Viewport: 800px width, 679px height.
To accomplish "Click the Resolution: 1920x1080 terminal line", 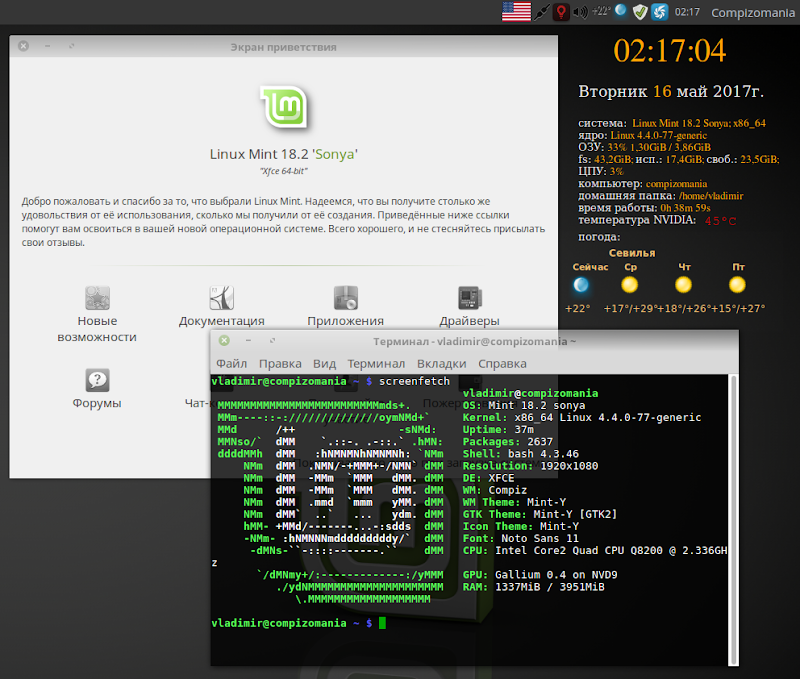I will click(x=530, y=466).
